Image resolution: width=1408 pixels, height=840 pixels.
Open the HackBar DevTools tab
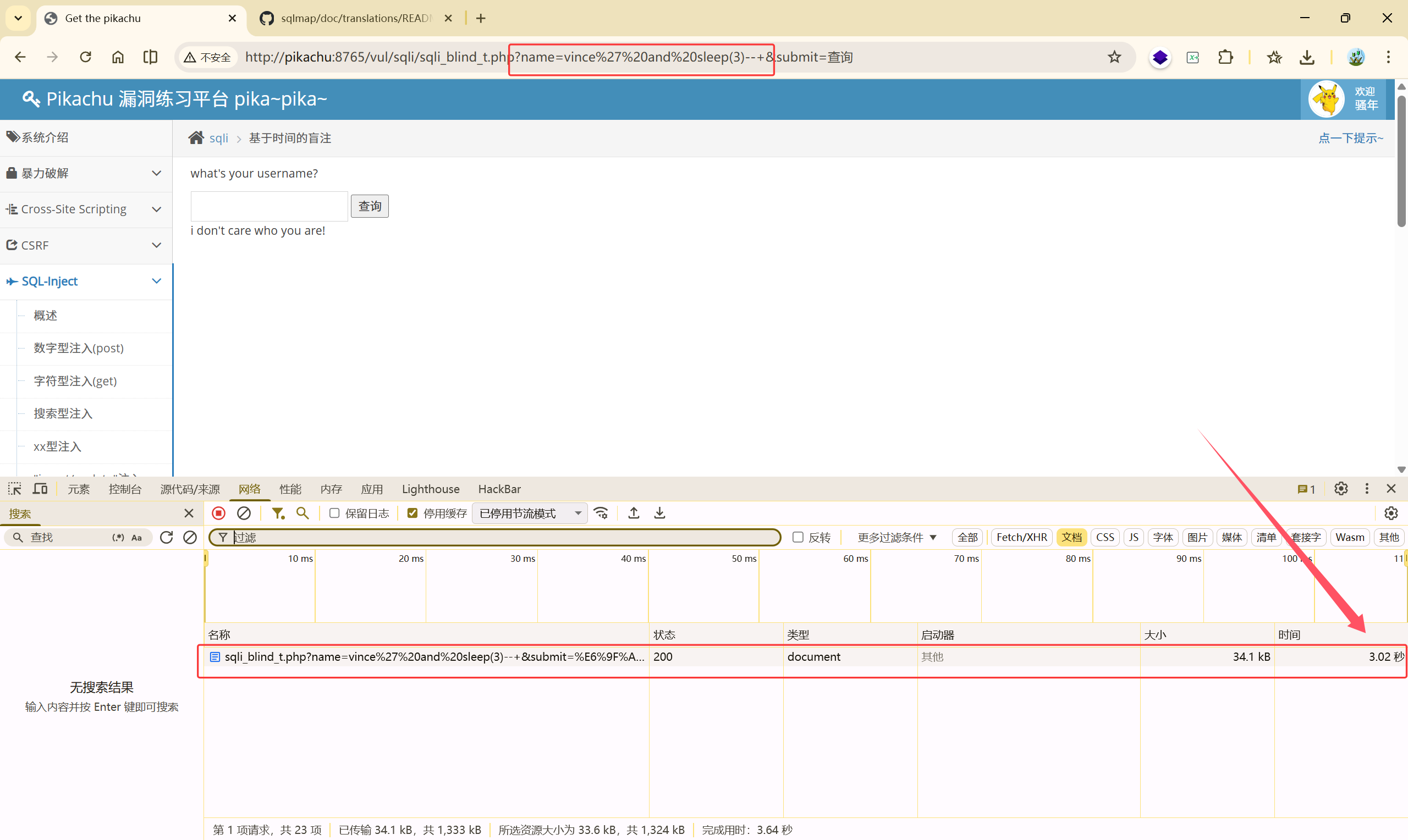(x=499, y=489)
